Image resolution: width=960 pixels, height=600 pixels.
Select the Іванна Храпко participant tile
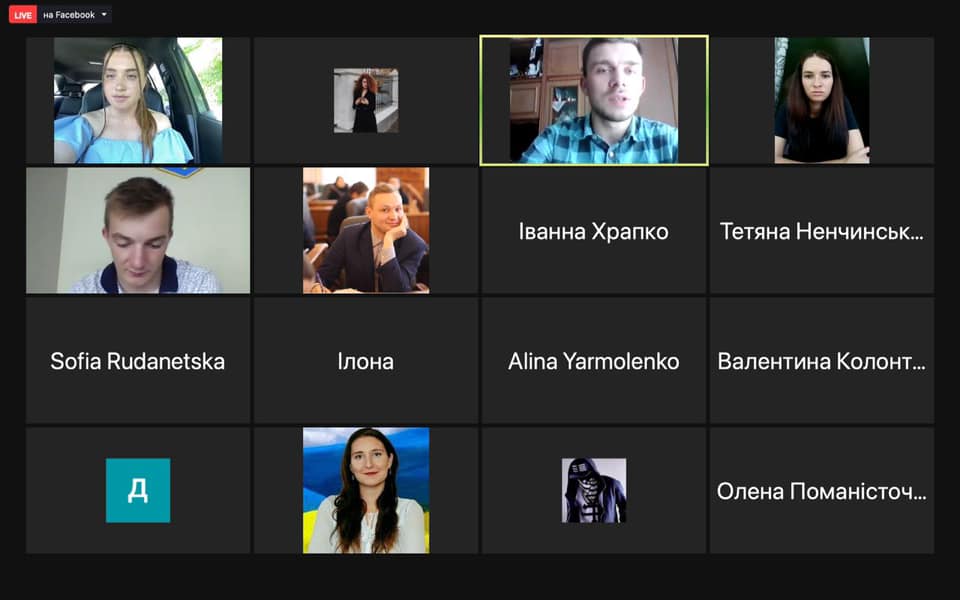click(594, 230)
